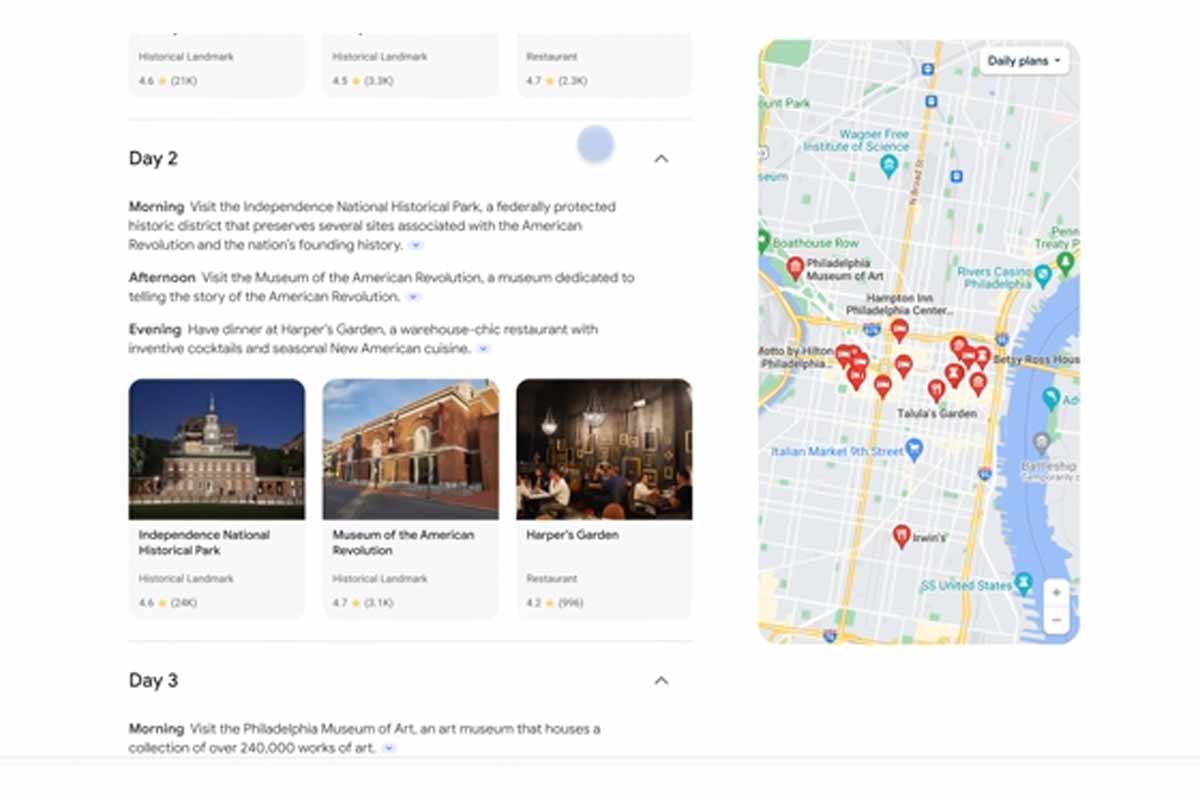Open Museum of the American Revolution photo
This screenshot has height=800, width=1200.
pyautogui.click(x=410, y=449)
